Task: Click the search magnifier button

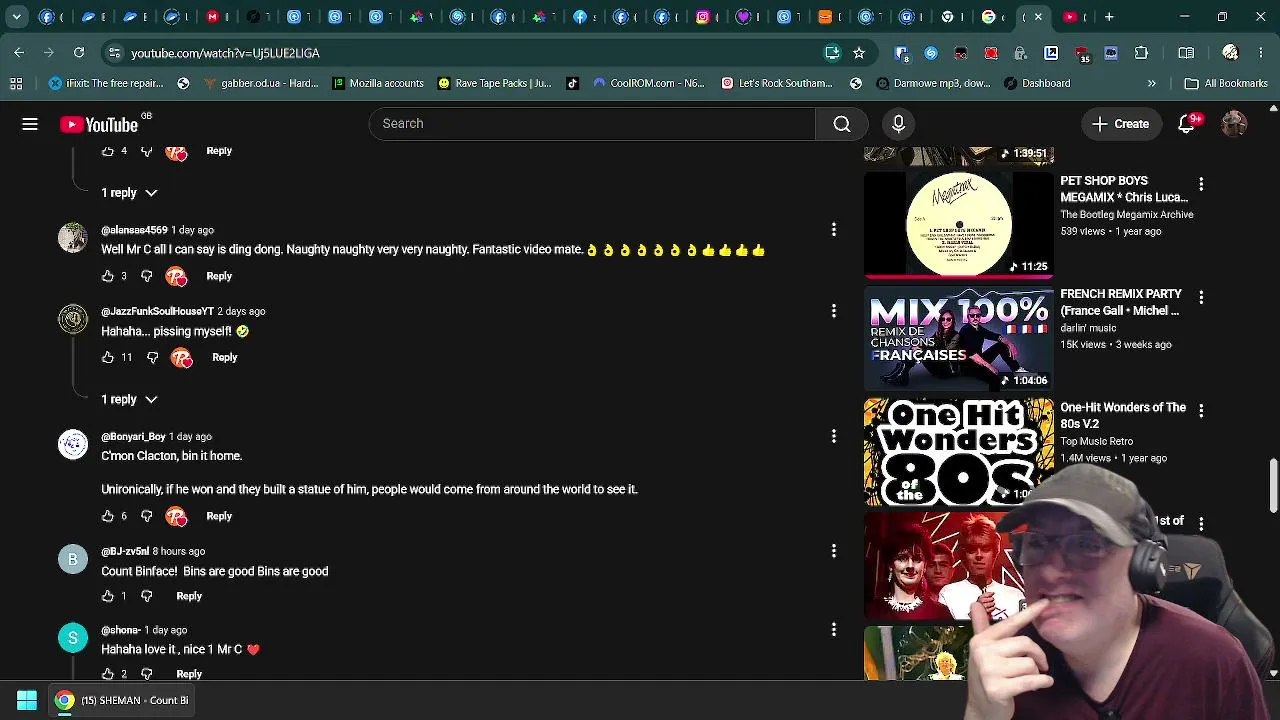Action: tap(842, 124)
